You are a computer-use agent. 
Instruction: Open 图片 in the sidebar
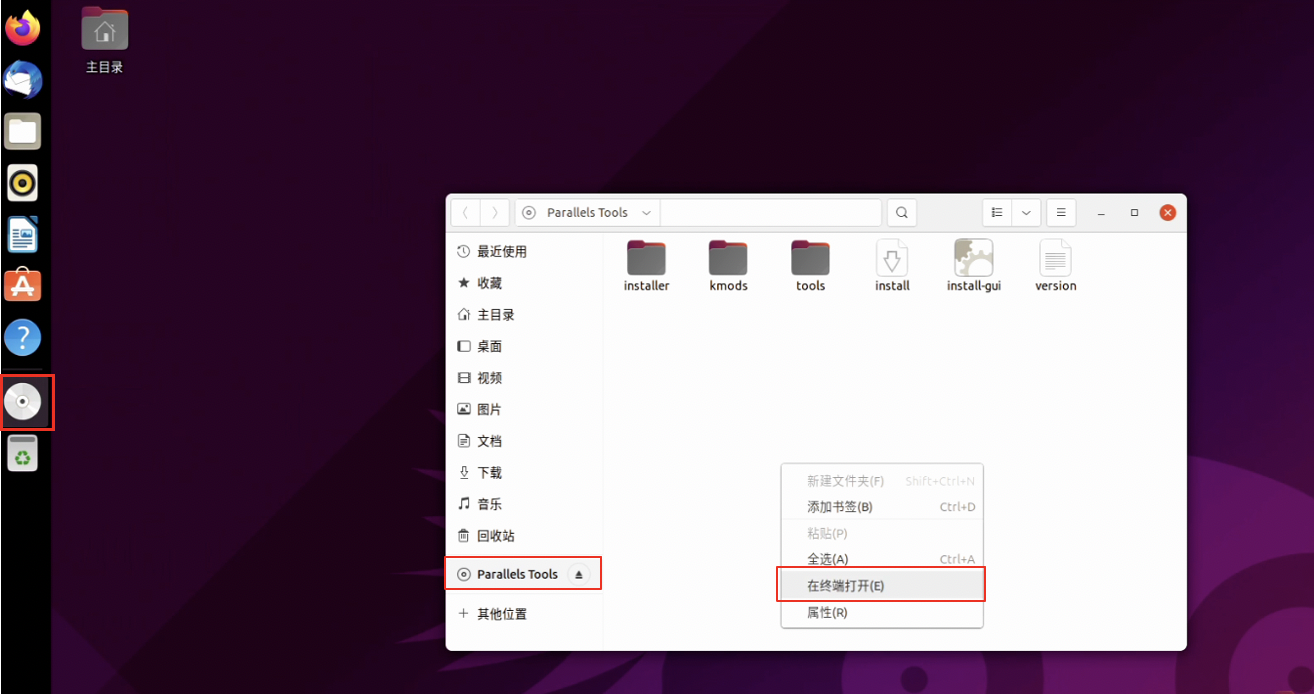pyautogui.click(x=524, y=409)
